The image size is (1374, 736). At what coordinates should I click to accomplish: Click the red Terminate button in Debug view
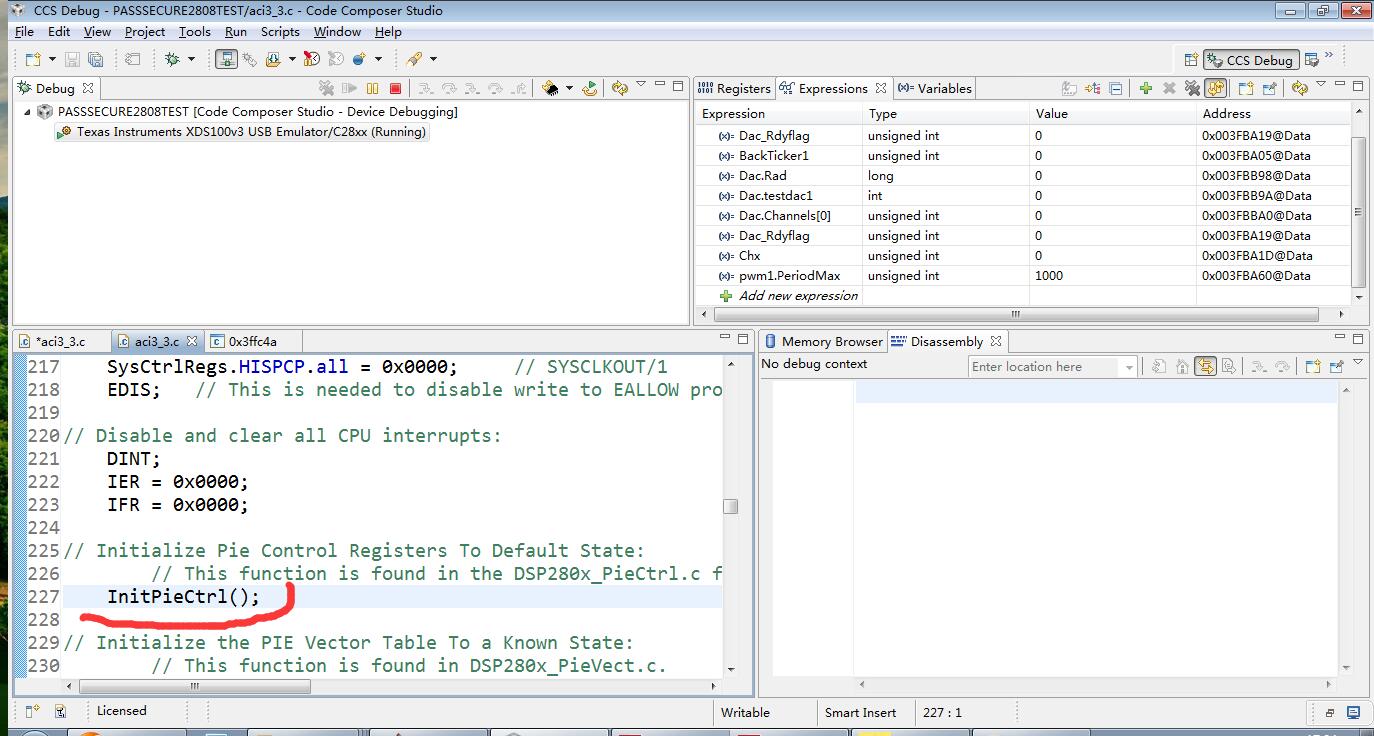(395, 89)
